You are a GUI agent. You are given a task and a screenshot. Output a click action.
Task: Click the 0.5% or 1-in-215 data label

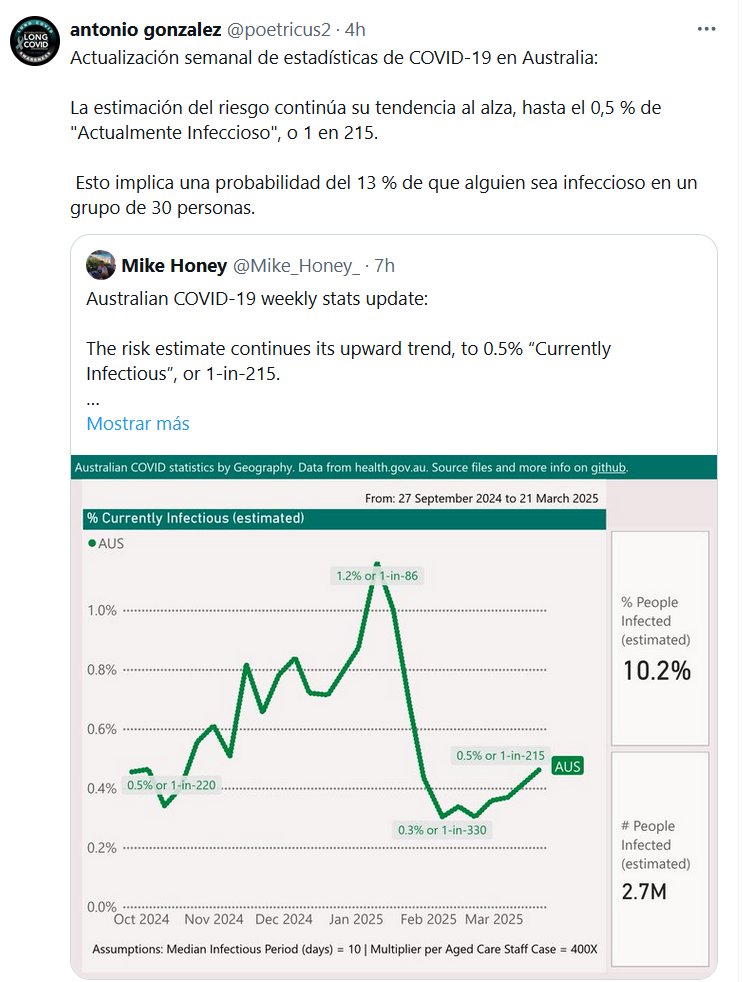click(x=500, y=756)
